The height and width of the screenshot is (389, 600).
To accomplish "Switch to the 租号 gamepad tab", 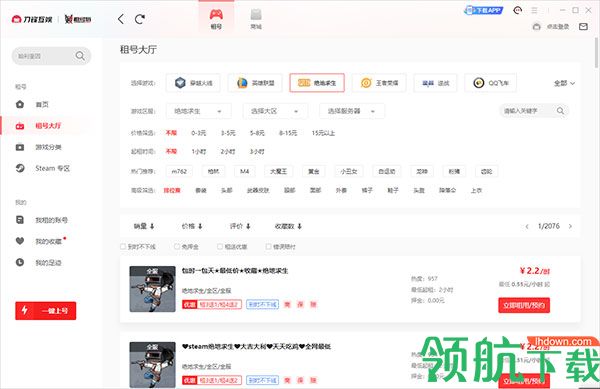I will click(216, 19).
